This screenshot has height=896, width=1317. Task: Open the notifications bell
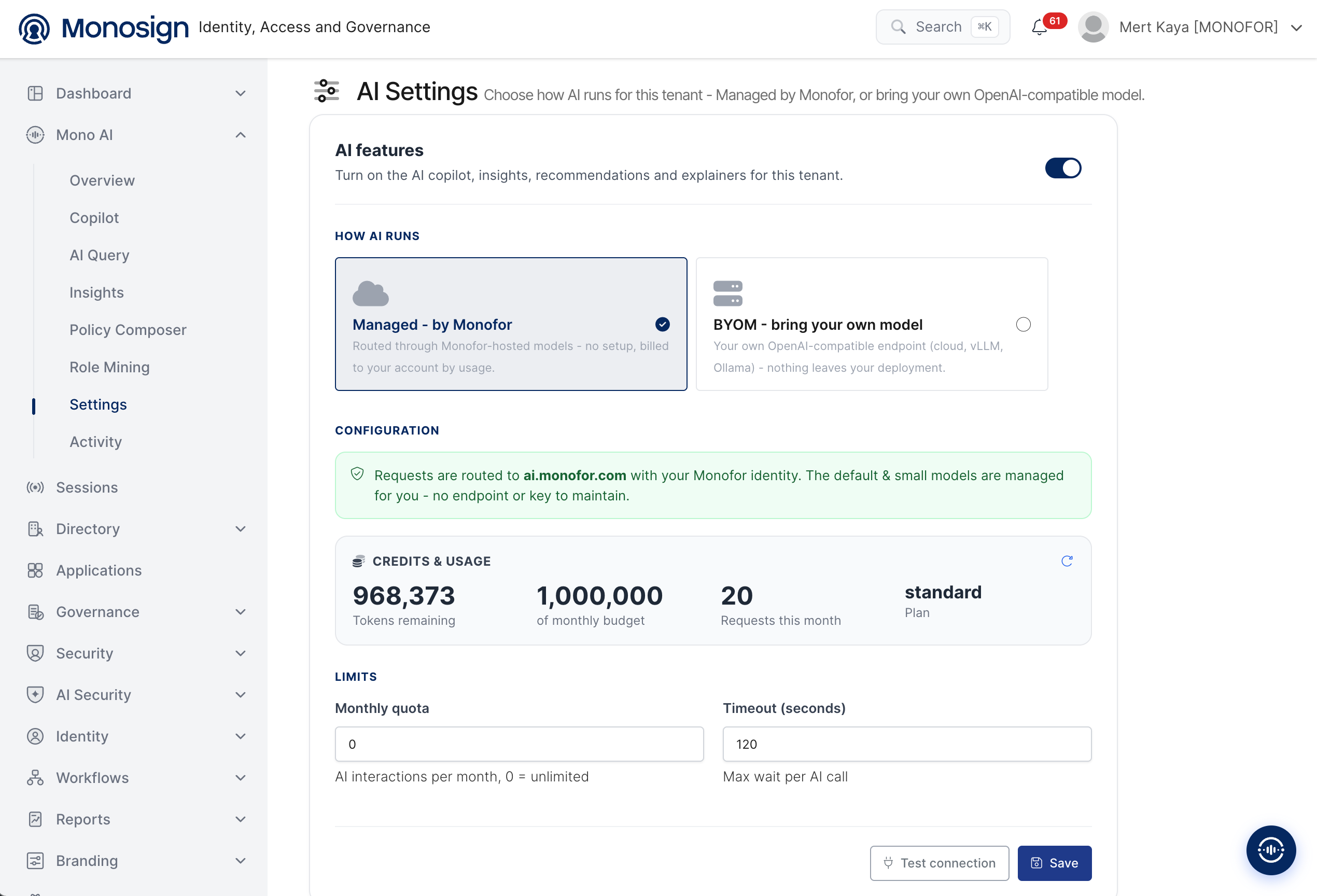1039,27
